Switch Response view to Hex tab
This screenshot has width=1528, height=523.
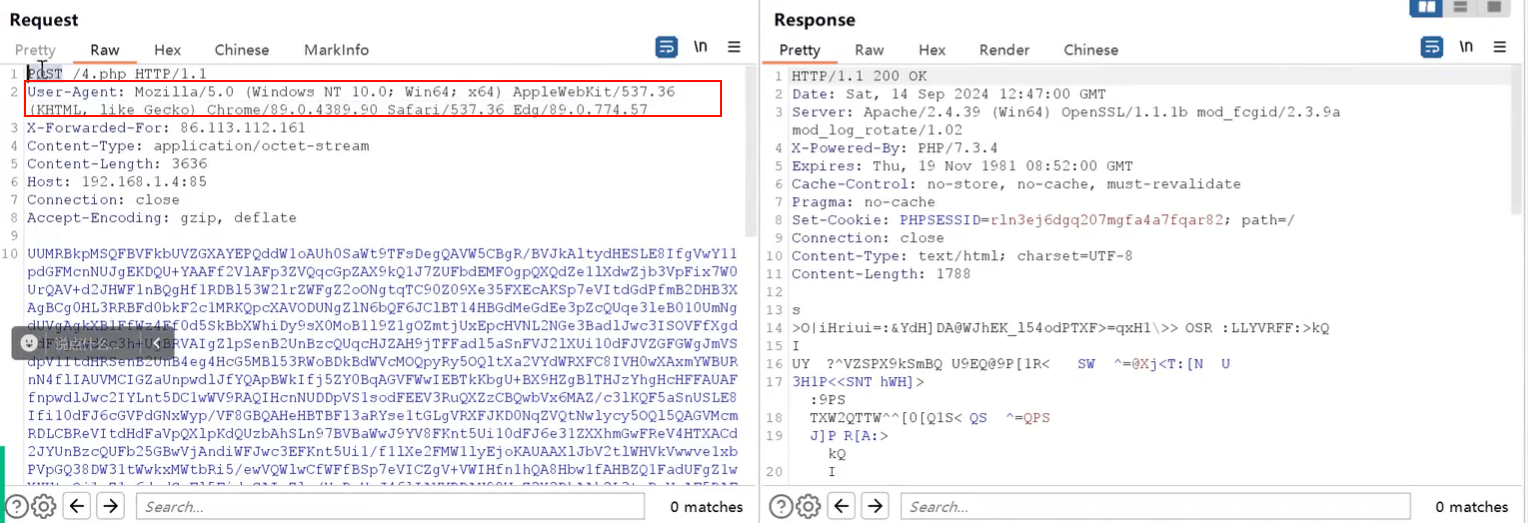(932, 50)
